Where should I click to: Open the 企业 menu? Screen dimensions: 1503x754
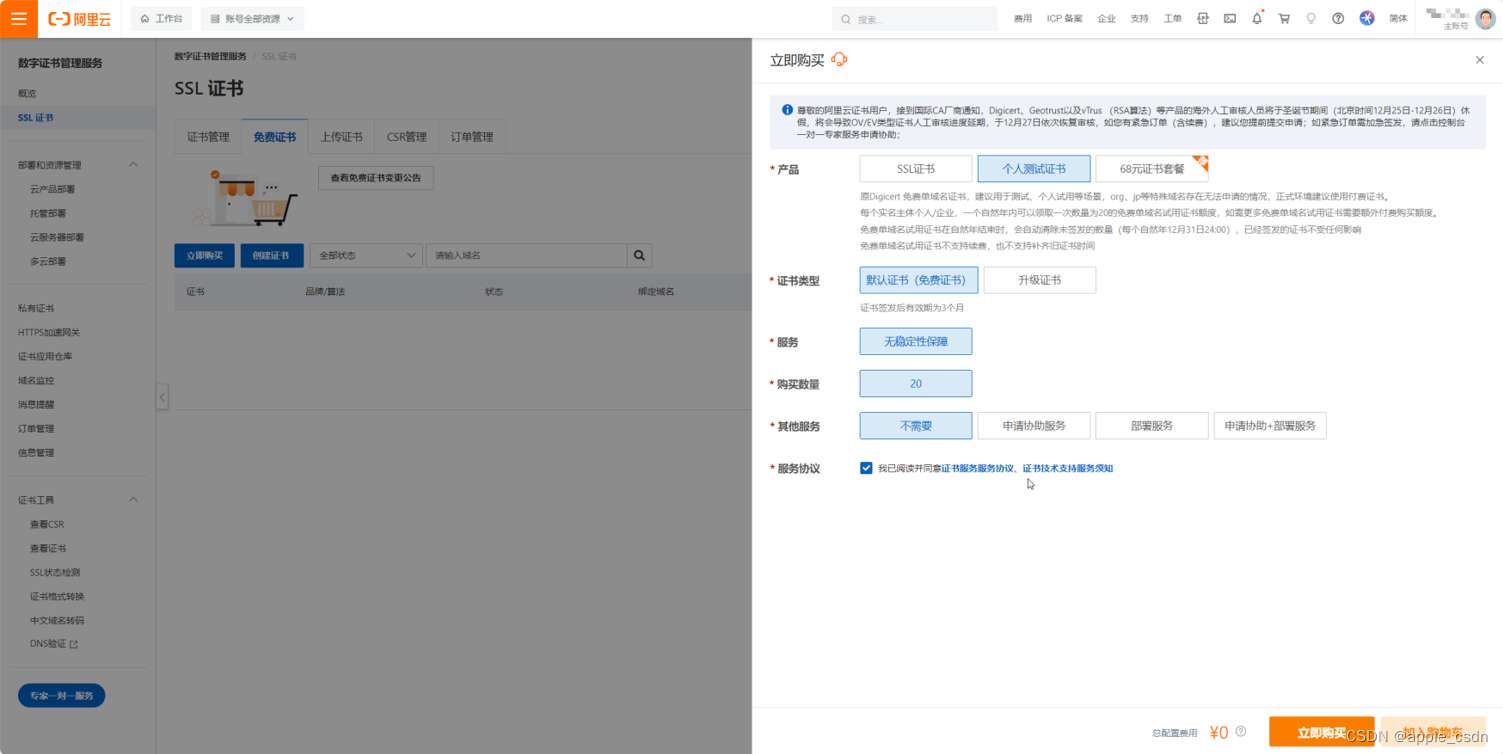pos(1106,19)
